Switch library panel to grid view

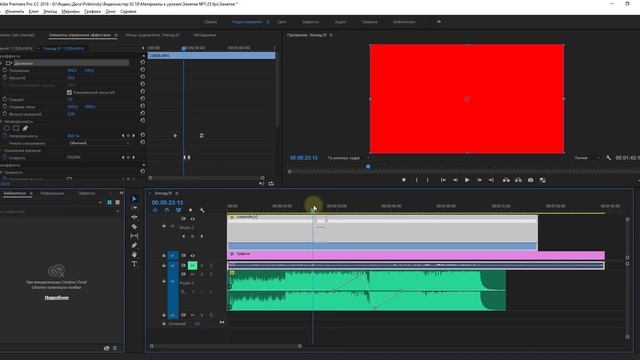point(109,202)
